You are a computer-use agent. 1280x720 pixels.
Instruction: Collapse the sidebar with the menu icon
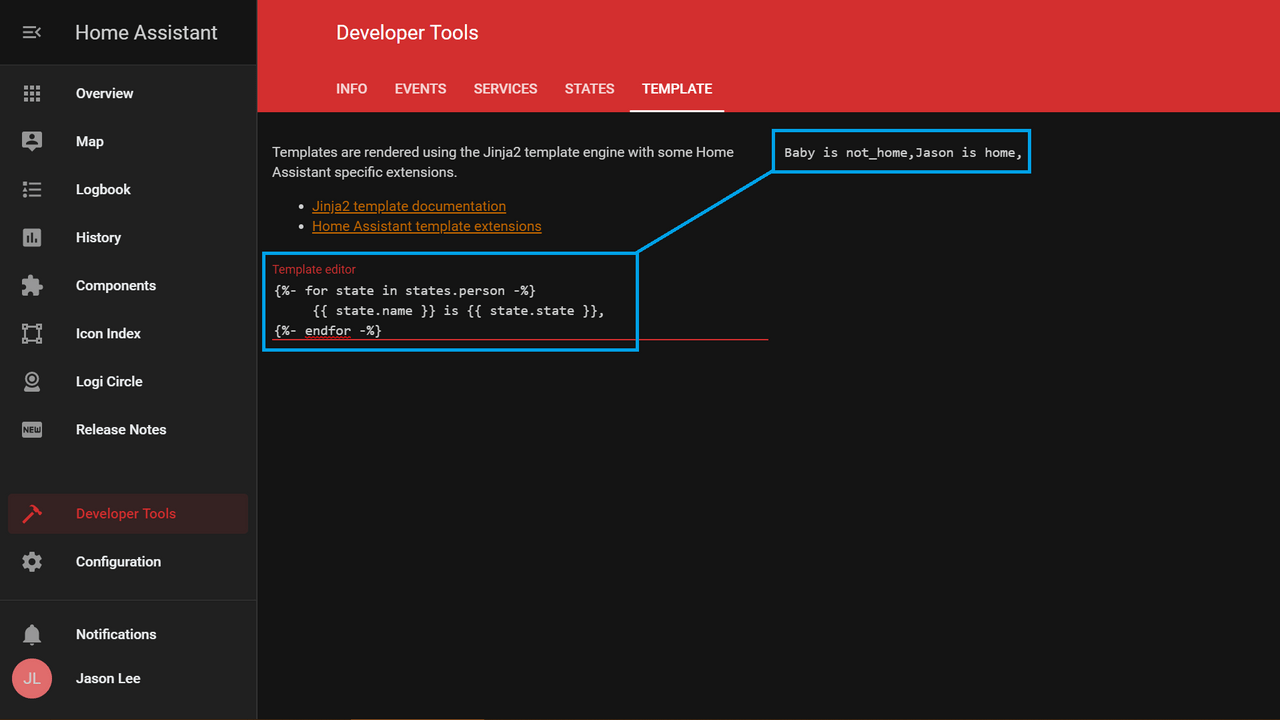tap(32, 33)
